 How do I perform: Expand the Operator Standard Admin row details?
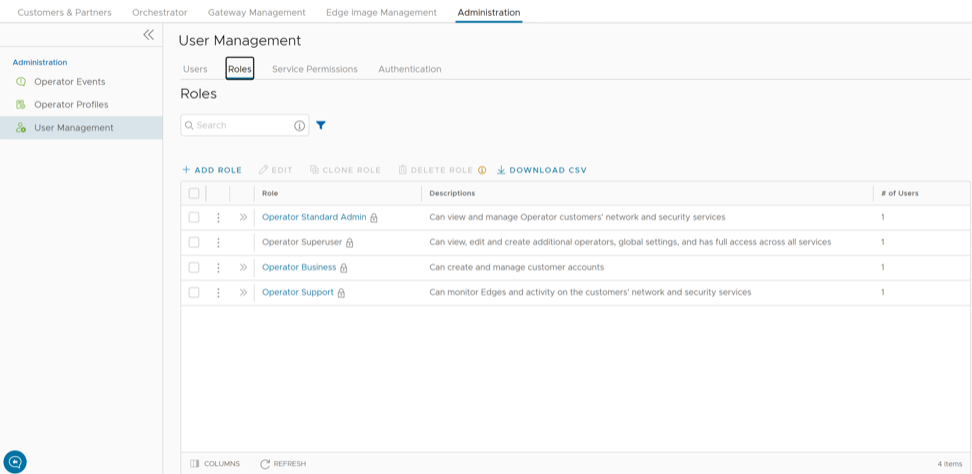coord(243,217)
